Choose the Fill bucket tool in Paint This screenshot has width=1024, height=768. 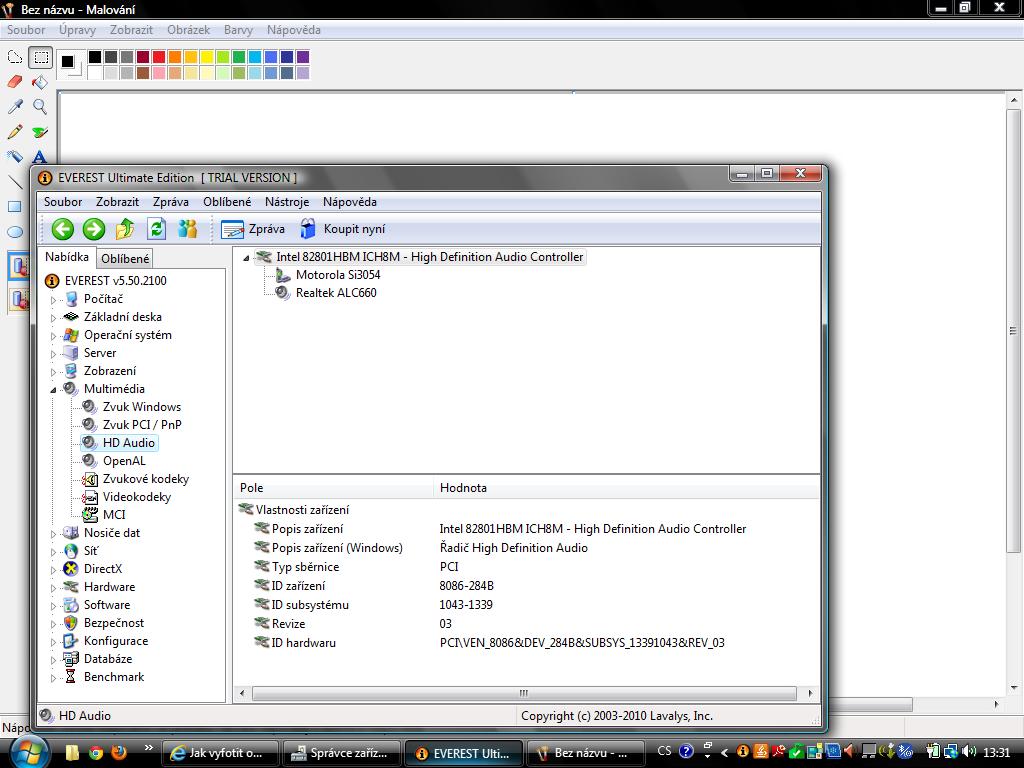click(x=40, y=82)
